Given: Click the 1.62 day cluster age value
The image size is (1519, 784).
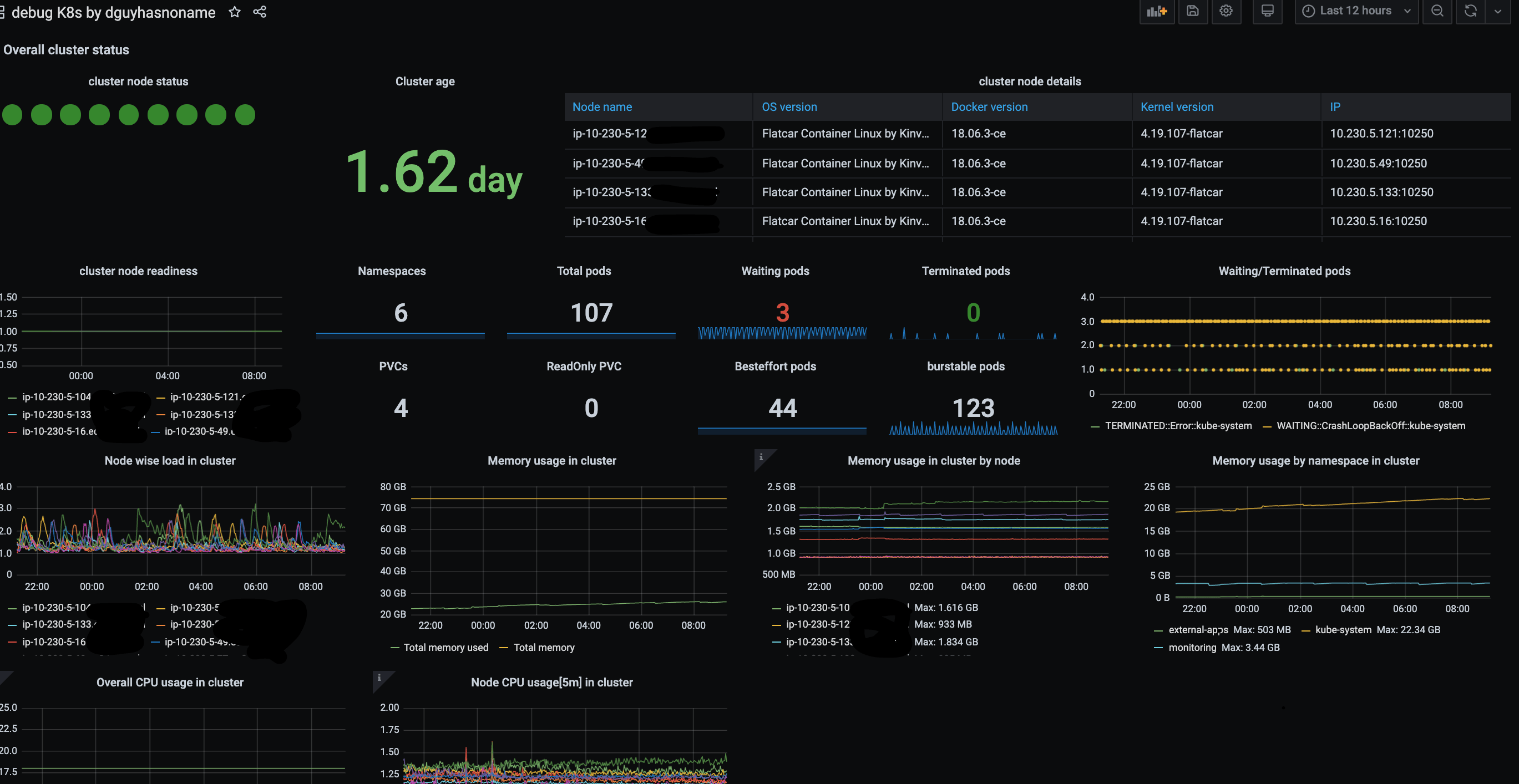Looking at the screenshot, I should [x=433, y=172].
